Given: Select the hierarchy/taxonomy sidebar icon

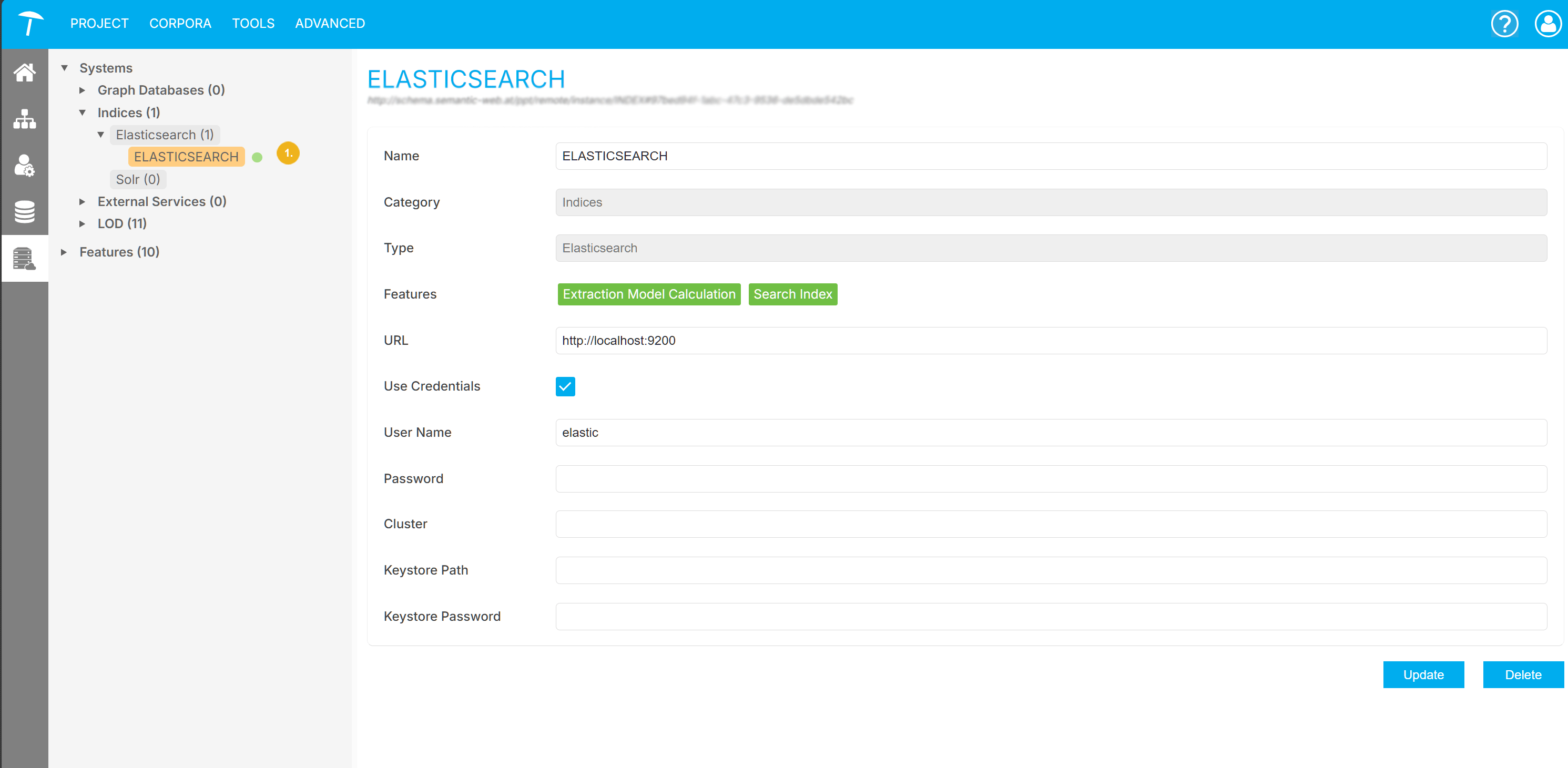Looking at the screenshot, I should click(x=24, y=119).
